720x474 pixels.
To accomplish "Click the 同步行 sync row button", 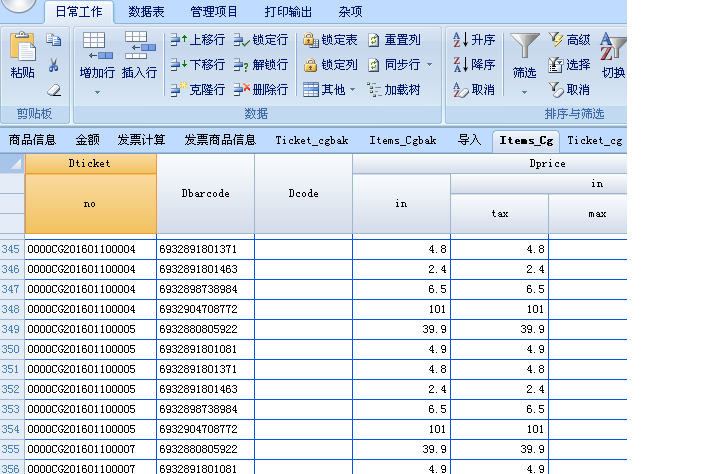I will click(394, 65).
